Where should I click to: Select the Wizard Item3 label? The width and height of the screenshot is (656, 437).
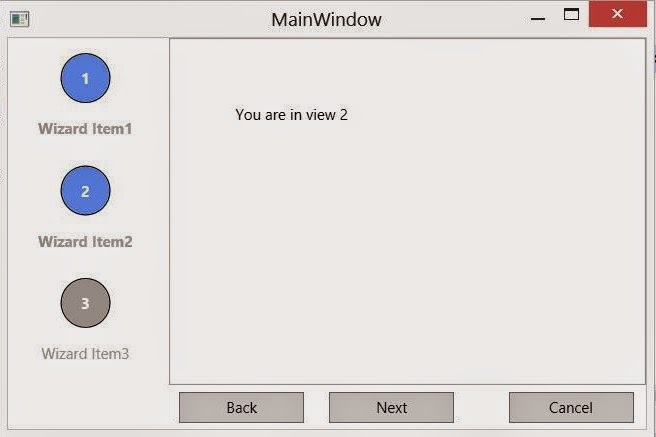coord(85,354)
